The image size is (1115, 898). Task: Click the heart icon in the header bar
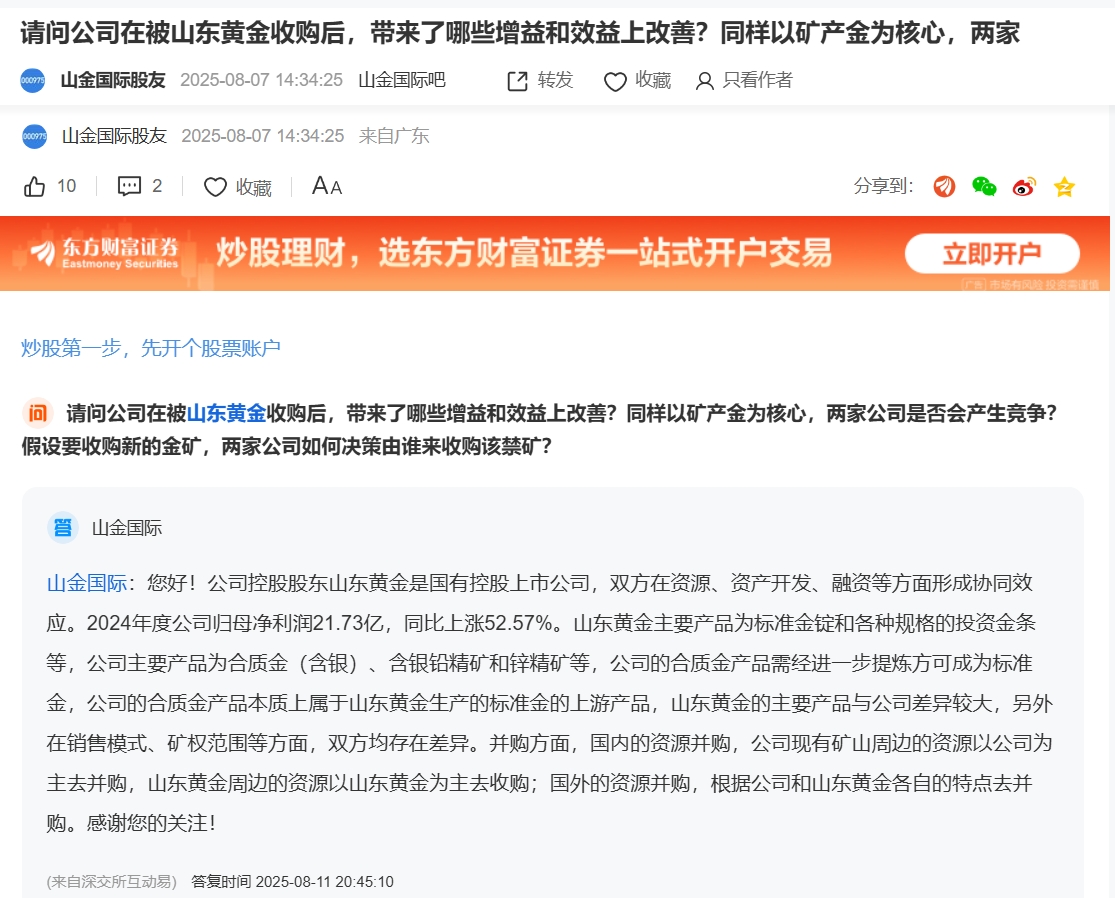[615, 82]
